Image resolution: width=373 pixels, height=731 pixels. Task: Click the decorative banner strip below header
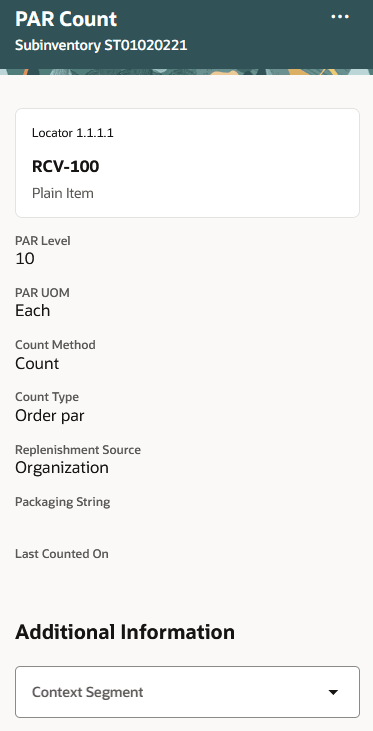coord(186,72)
